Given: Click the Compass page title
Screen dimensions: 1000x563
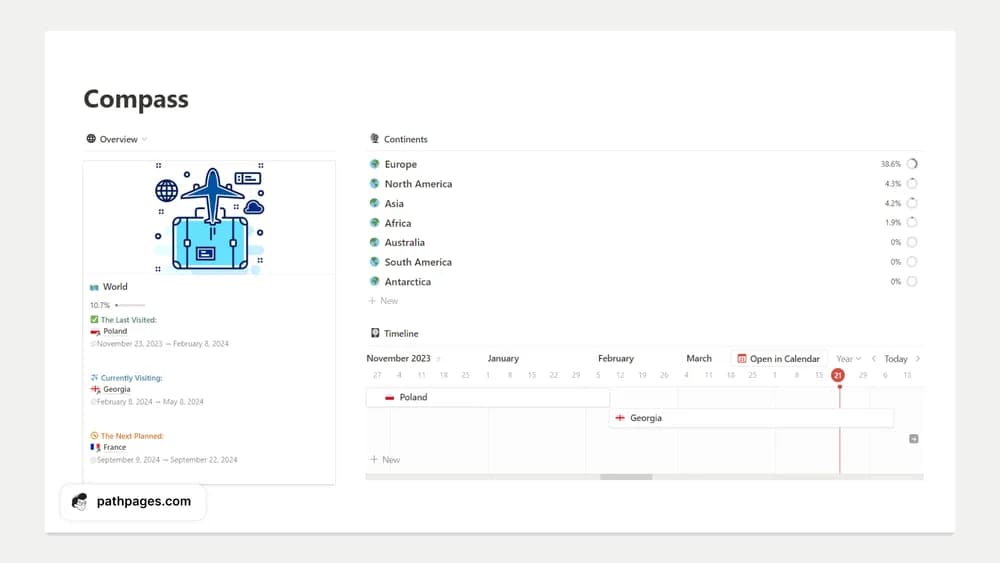Looking at the screenshot, I should 136,99.
